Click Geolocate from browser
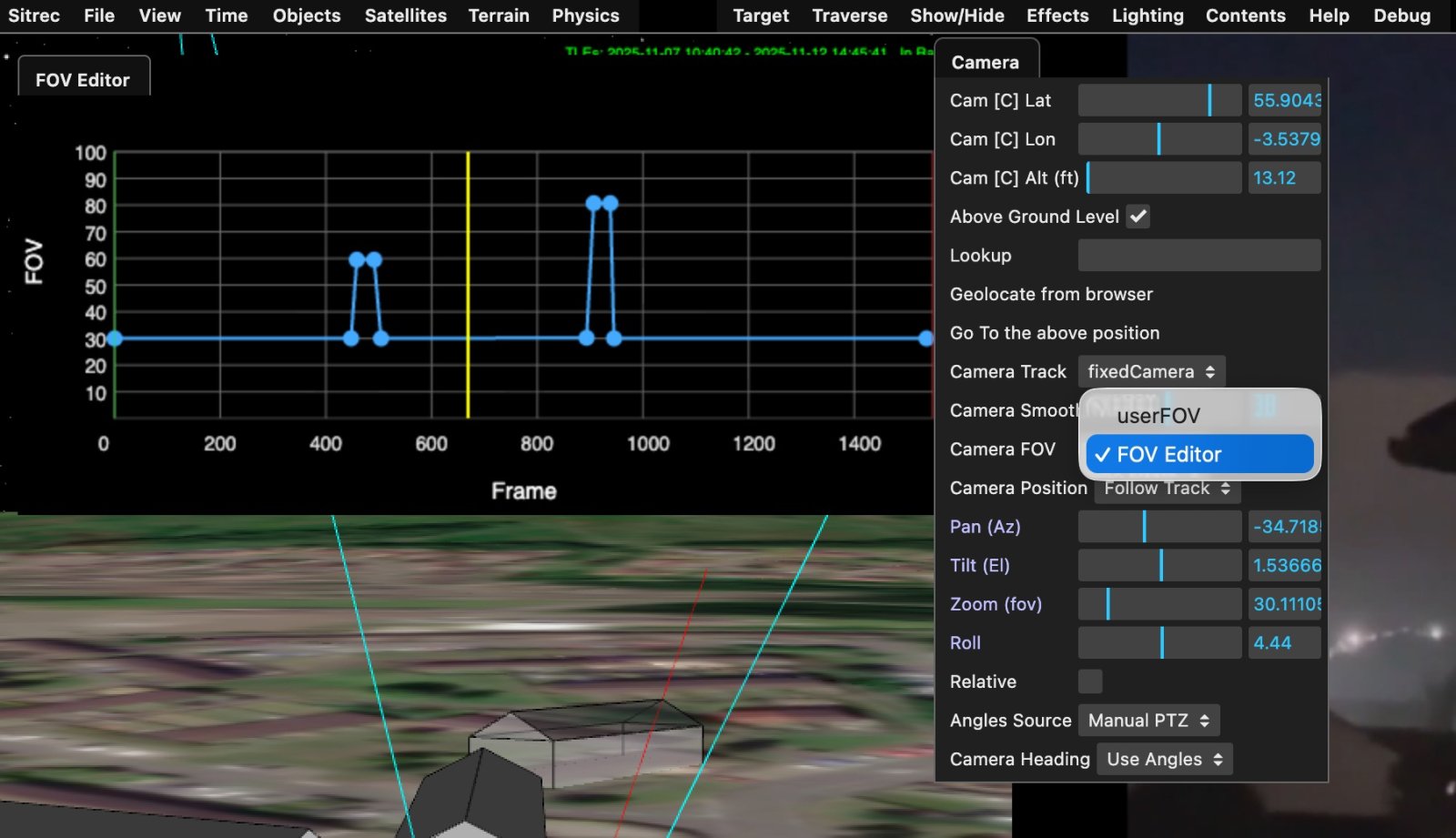The width and height of the screenshot is (1456, 838). point(1051,294)
